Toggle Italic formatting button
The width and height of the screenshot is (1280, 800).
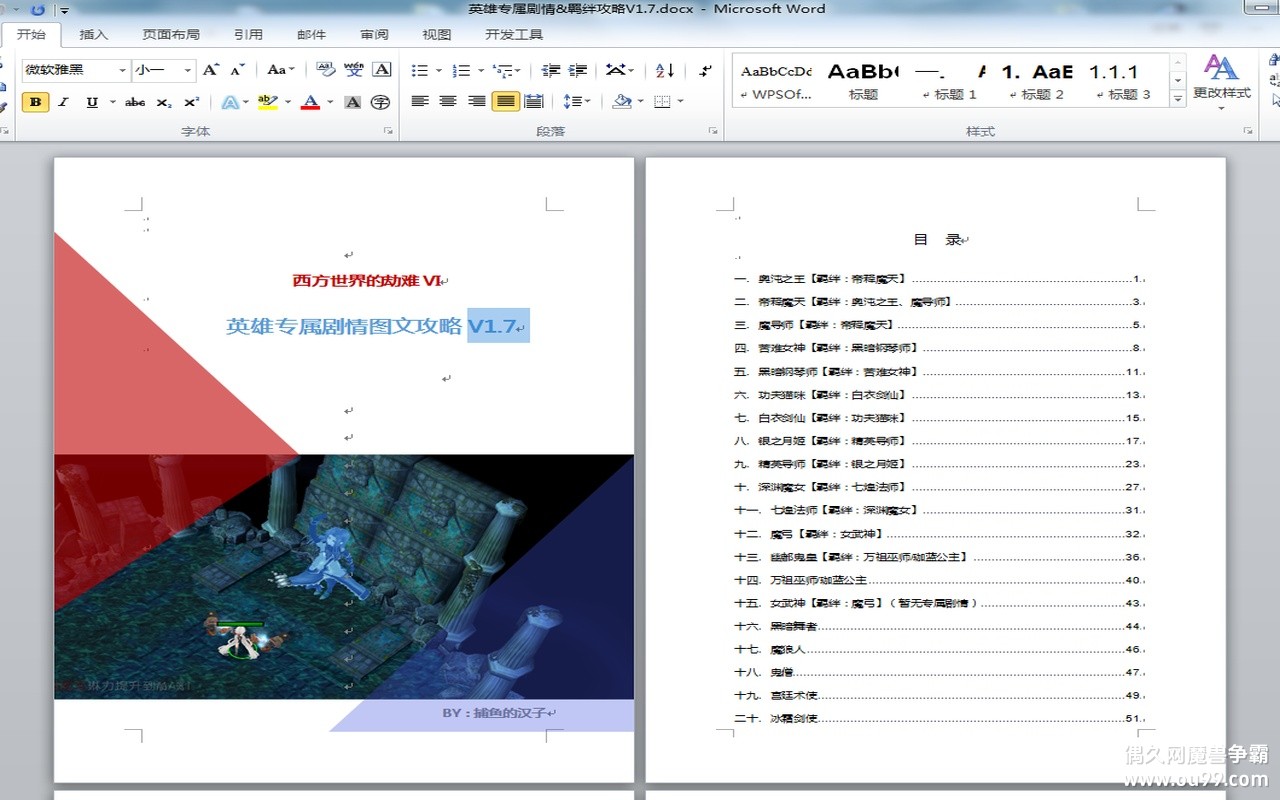click(x=63, y=102)
